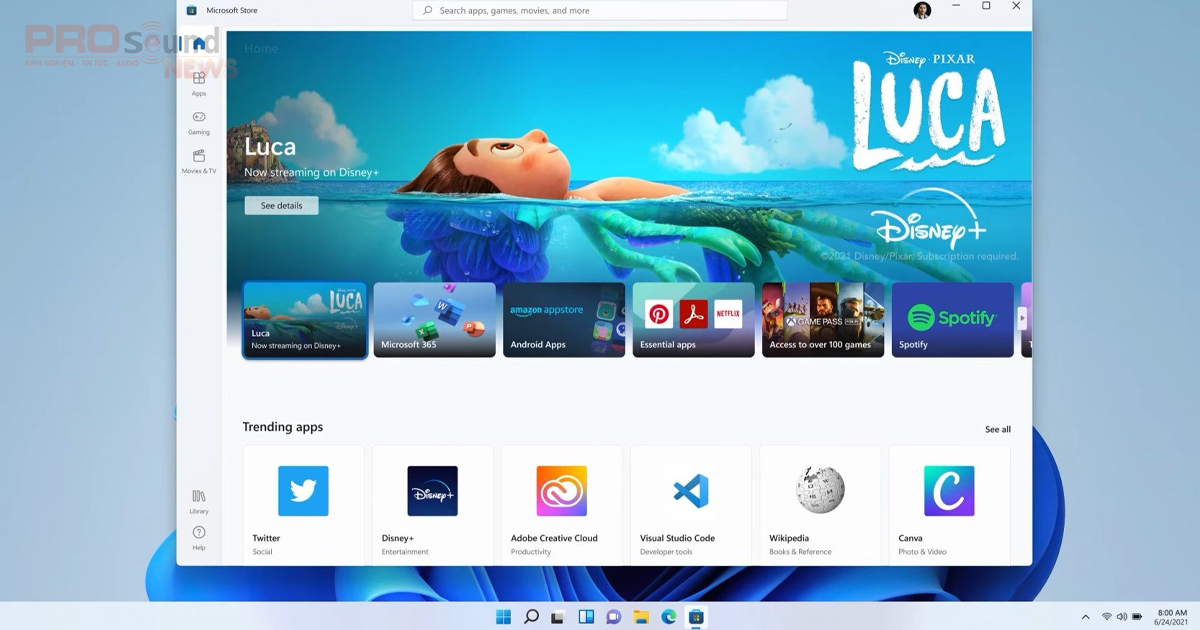Select the Visual Studio Code app

click(x=690, y=505)
